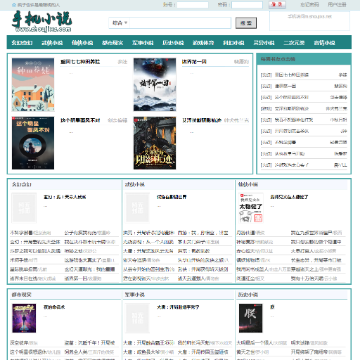360x360 pixels.
Task: Open the misty mountain ink-style book cover
Action: (155, 85)
